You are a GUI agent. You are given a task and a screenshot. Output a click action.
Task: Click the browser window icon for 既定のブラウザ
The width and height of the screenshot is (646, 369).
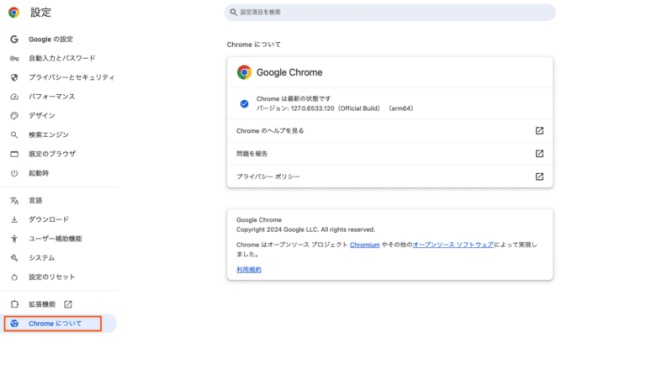(14, 154)
